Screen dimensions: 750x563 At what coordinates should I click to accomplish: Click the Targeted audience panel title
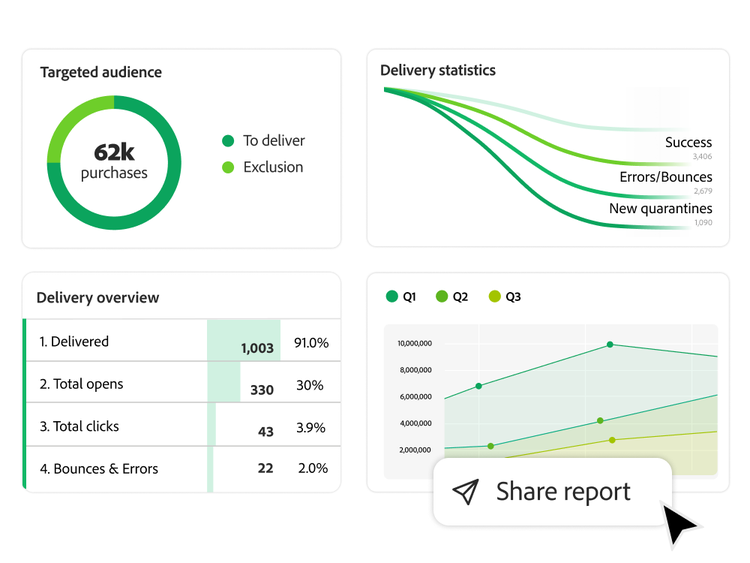[101, 72]
